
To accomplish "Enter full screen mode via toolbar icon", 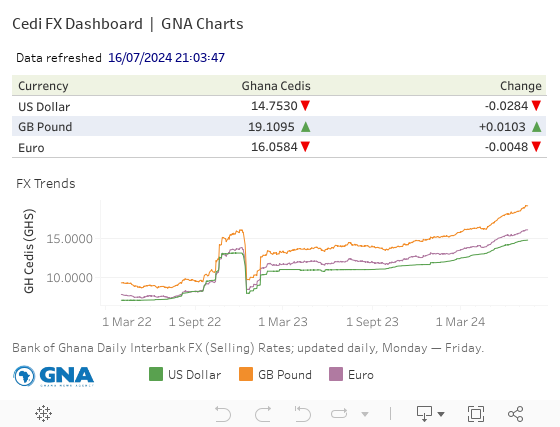I will (476, 414).
